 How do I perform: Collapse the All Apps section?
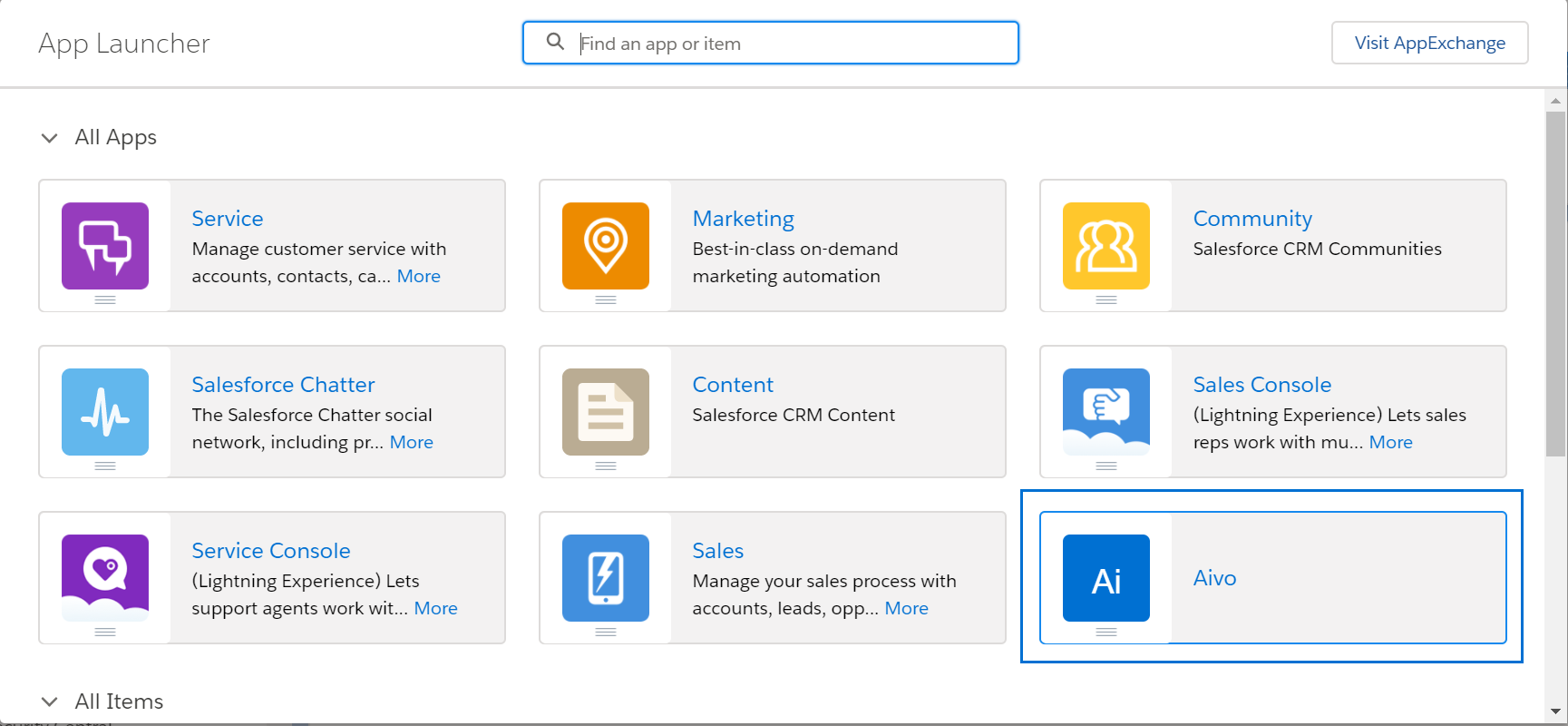coord(50,138)
